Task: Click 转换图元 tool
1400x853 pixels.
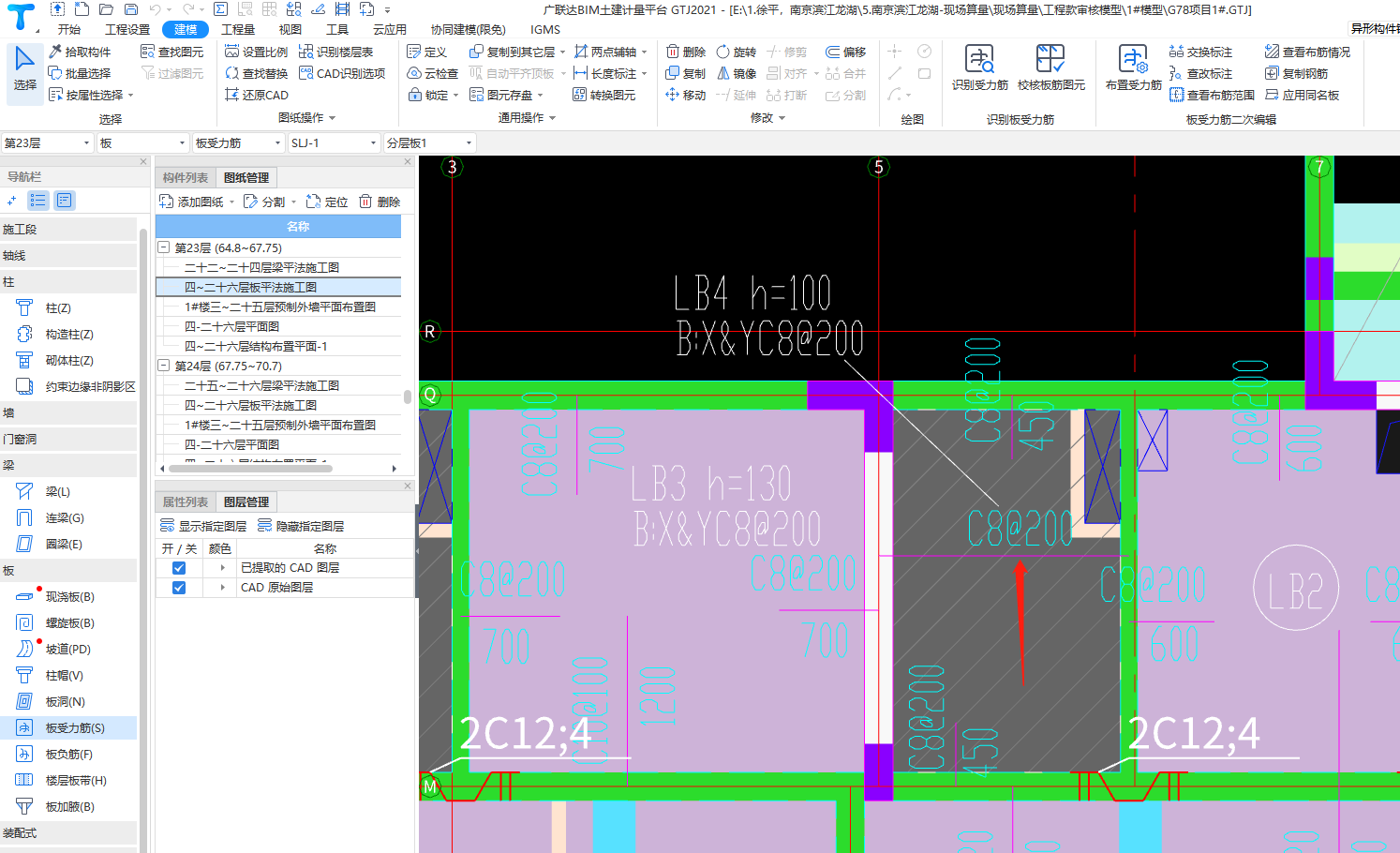Action: point(604,95)
